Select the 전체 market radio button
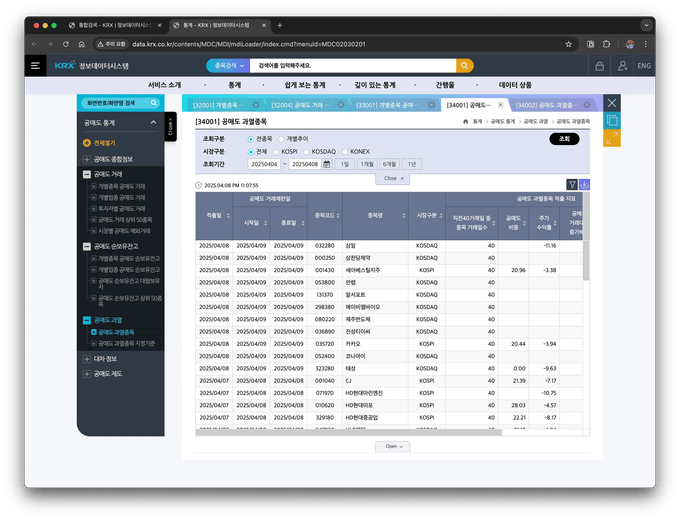 (251, 152)
